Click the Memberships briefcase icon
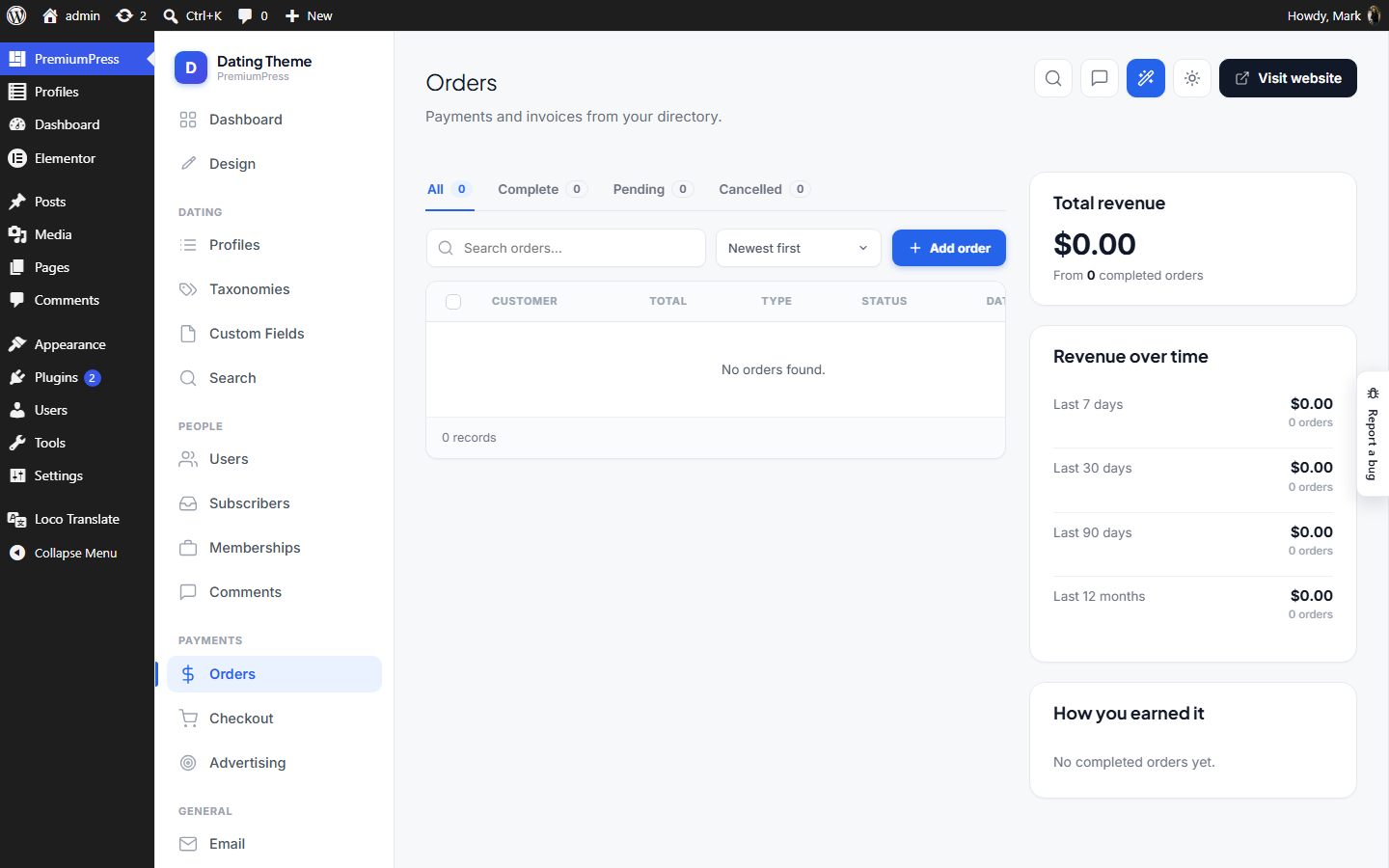The width and height of the screenshot is (1389, 868). [188, 548]
